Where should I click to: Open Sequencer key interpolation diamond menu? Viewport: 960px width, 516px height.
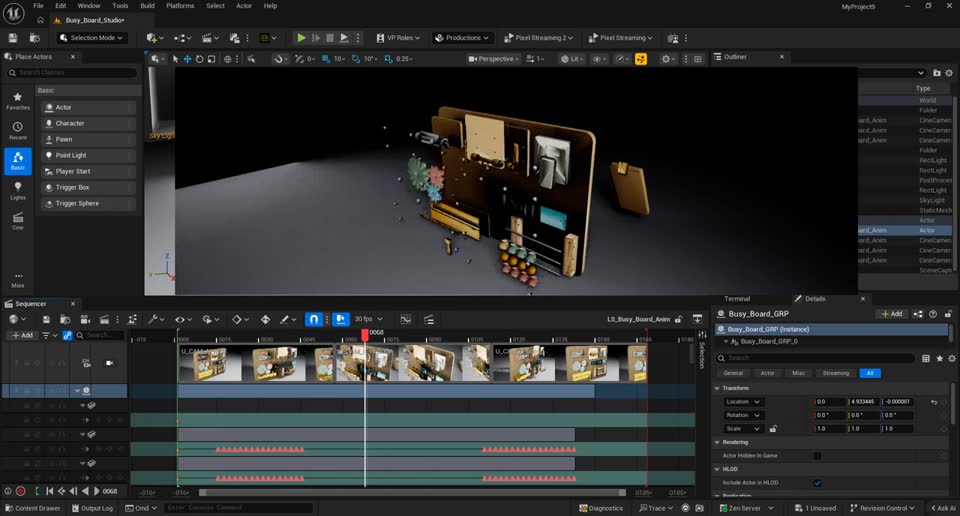(239, 319)
